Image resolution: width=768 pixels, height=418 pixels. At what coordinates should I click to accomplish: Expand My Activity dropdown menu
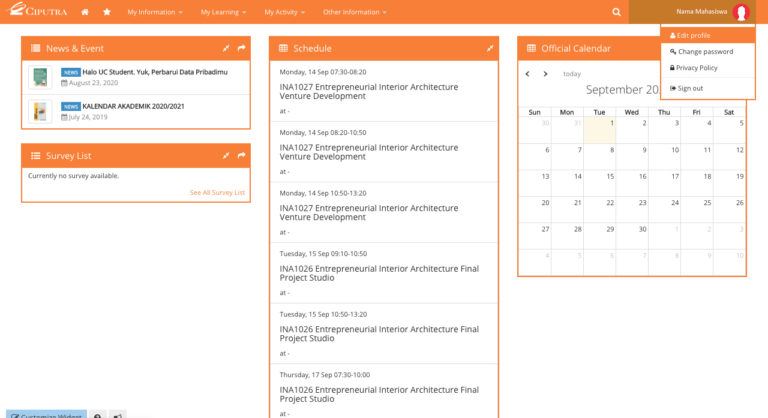285,12
